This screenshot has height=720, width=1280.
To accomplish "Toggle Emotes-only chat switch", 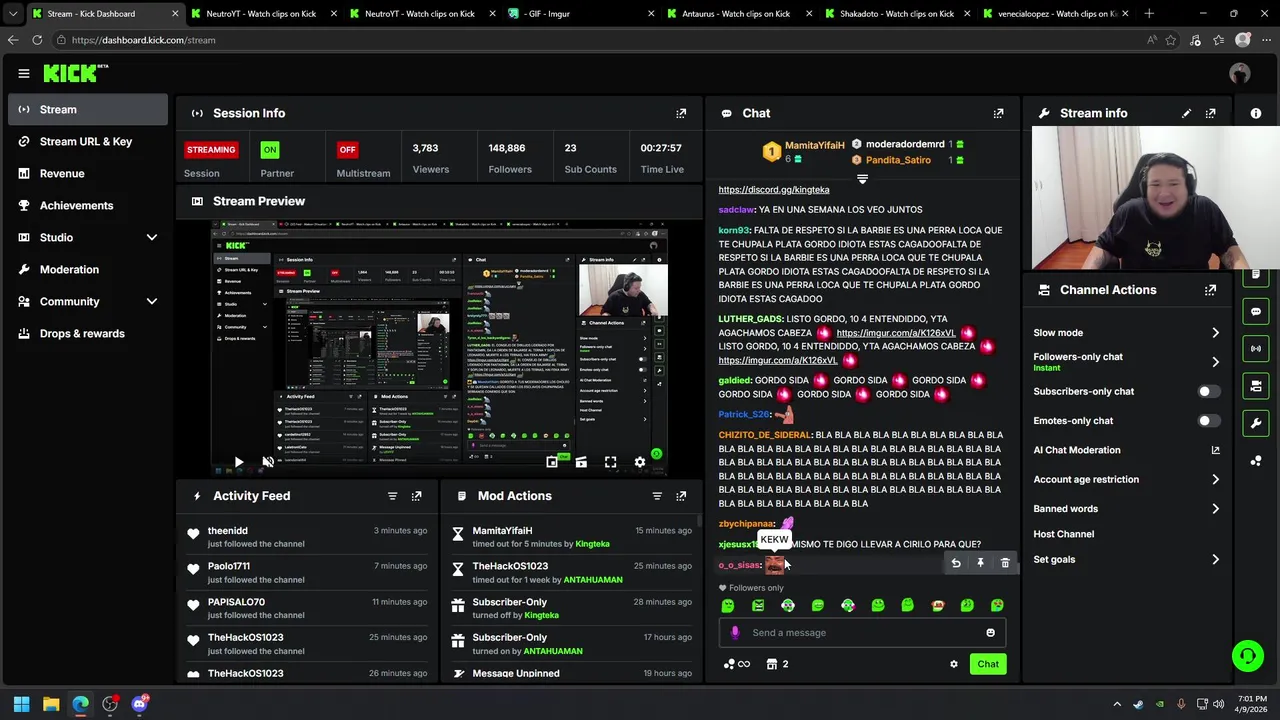I will (x=1208, y=421).
